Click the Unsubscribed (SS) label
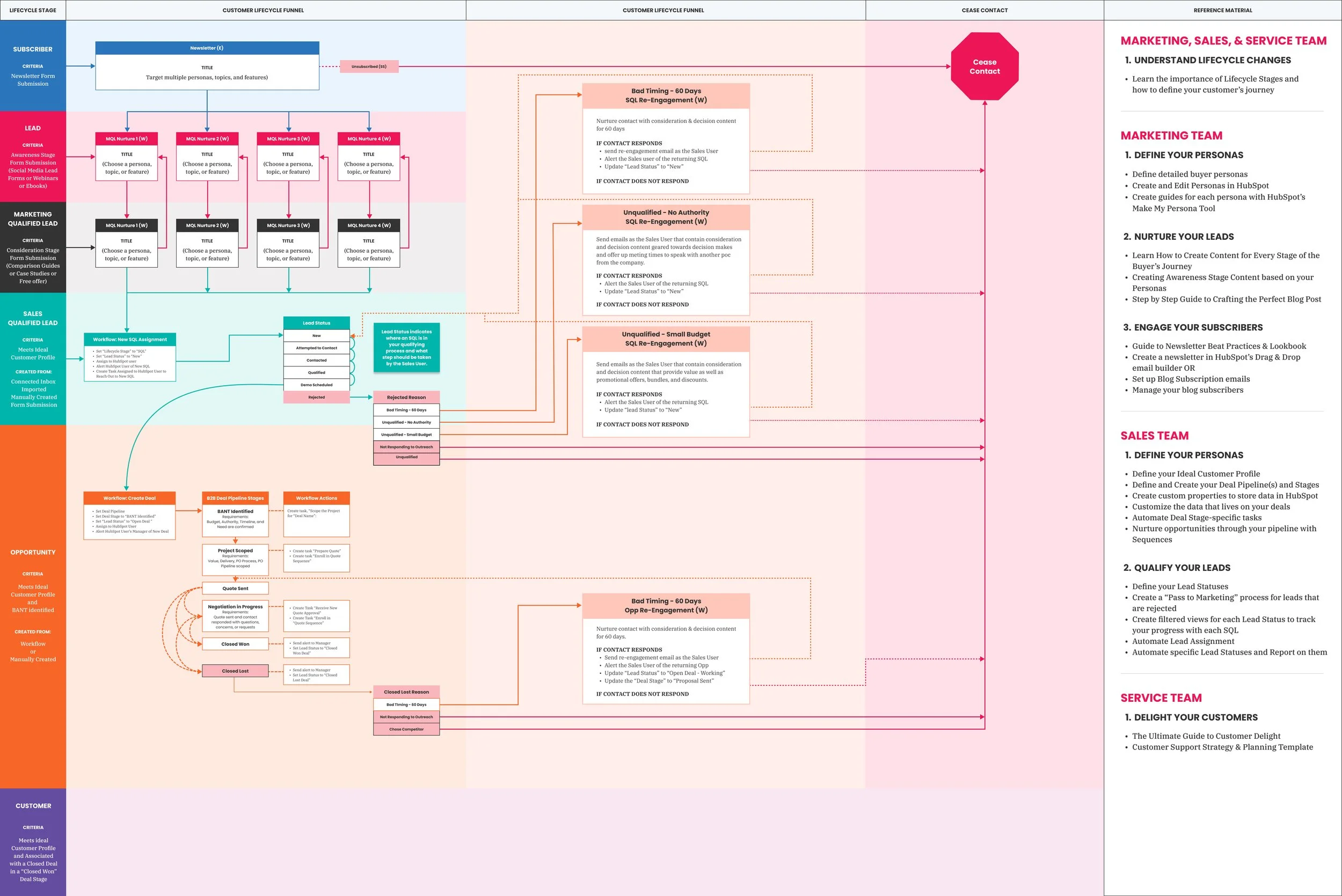 (369, 67)
